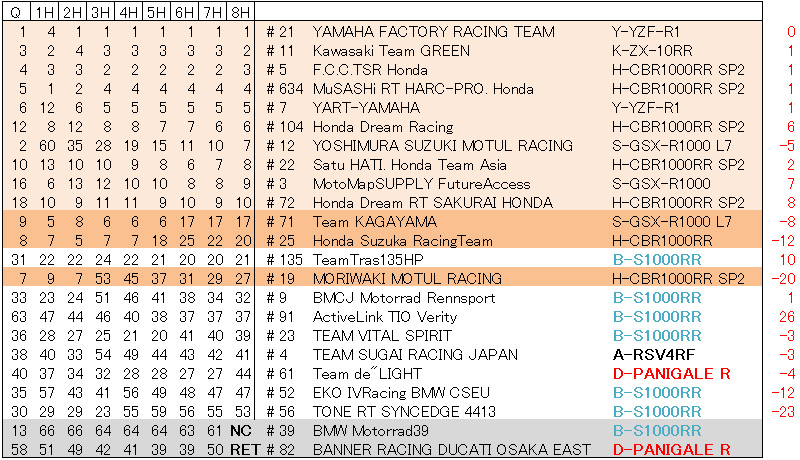The height and width of the screenshot is (460, 800).
Task: Click the red -5 value for YOSHIMURA
Action: tap(787, 146)
